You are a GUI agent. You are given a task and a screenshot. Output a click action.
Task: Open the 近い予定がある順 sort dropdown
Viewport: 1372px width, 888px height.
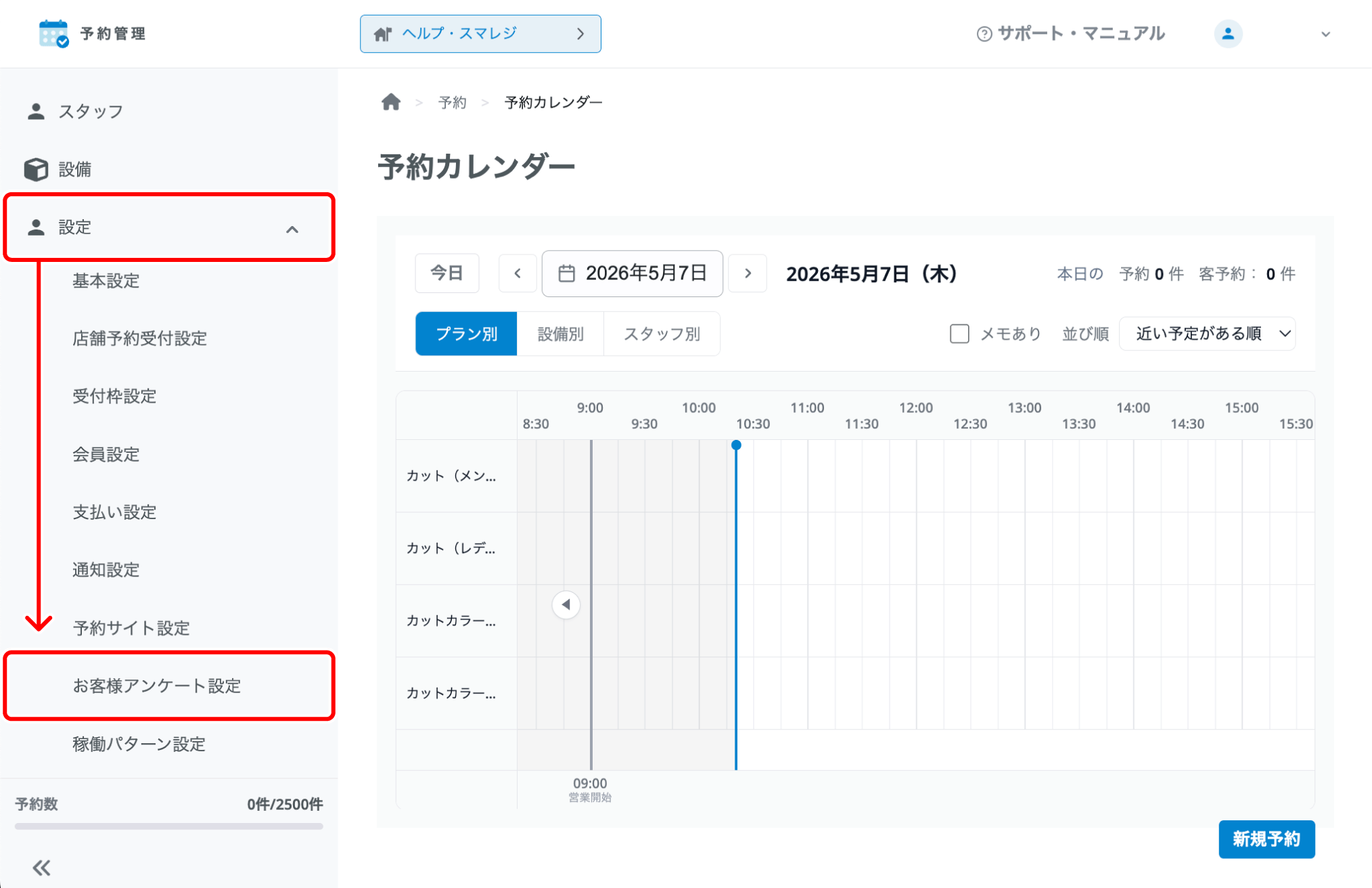point(1208,334)
